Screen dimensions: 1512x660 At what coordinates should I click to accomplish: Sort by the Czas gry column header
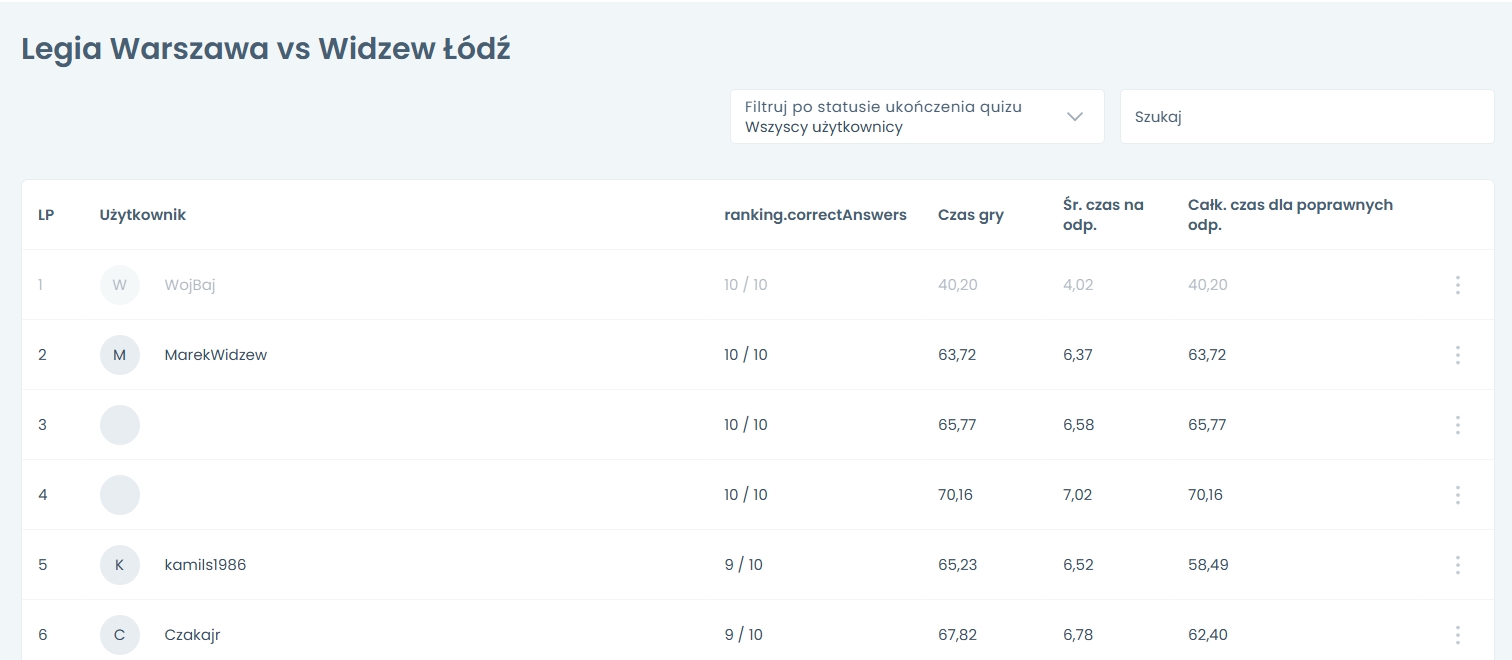pyautogui.click(x=970, y=215)
